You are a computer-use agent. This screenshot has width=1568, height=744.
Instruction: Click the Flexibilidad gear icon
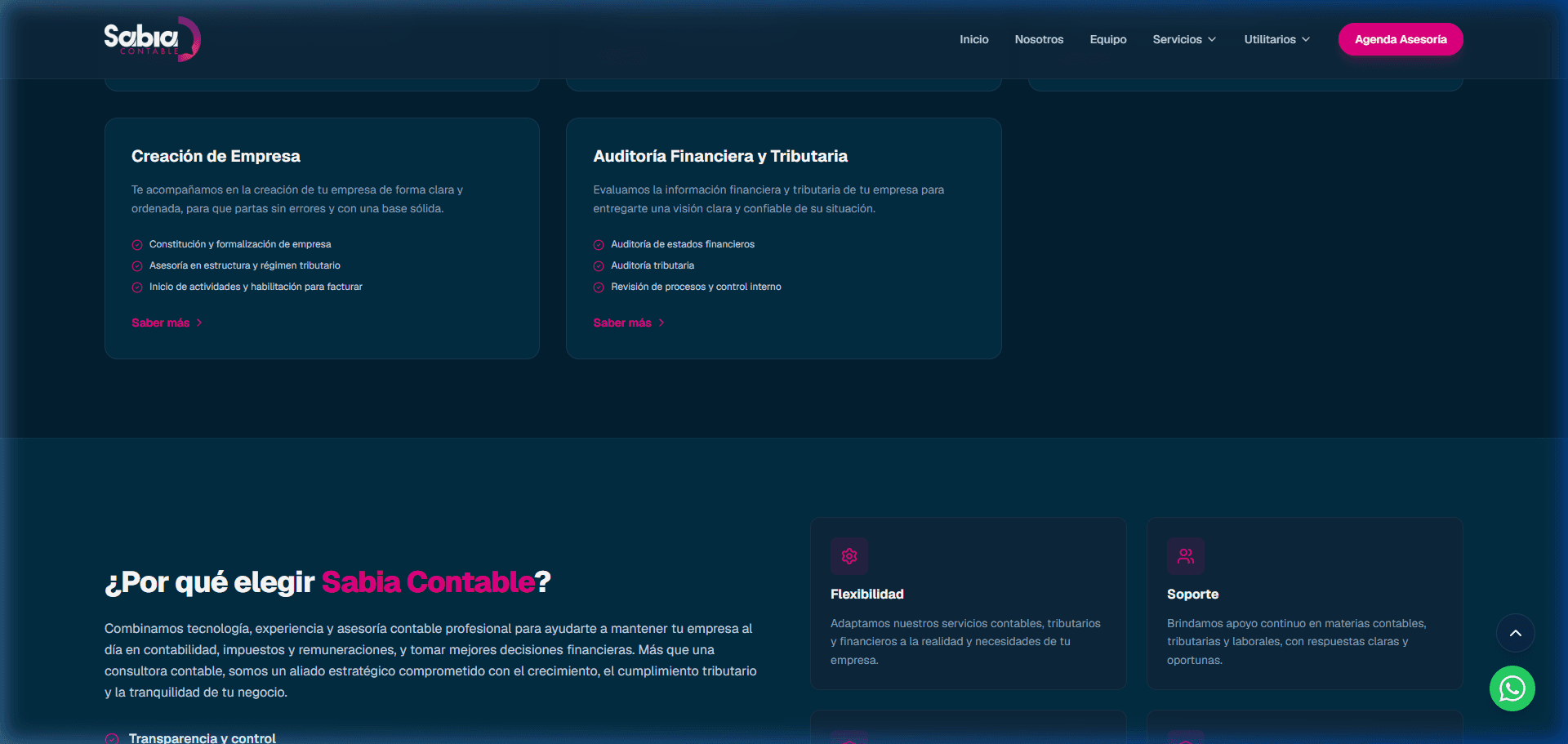point(849,556)
